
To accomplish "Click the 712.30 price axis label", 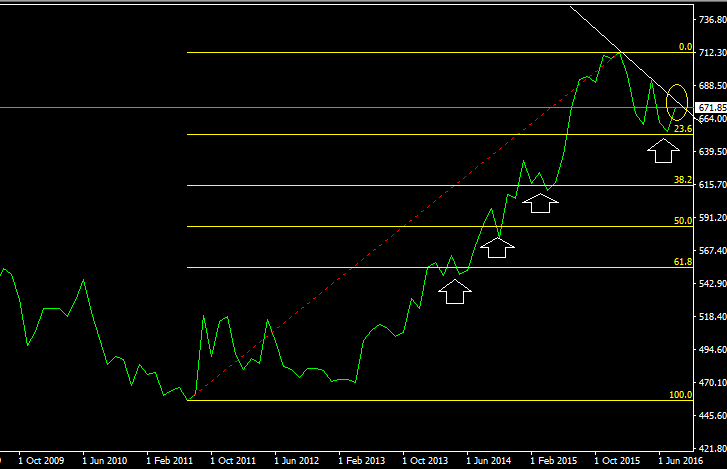I will coord(713,53).
